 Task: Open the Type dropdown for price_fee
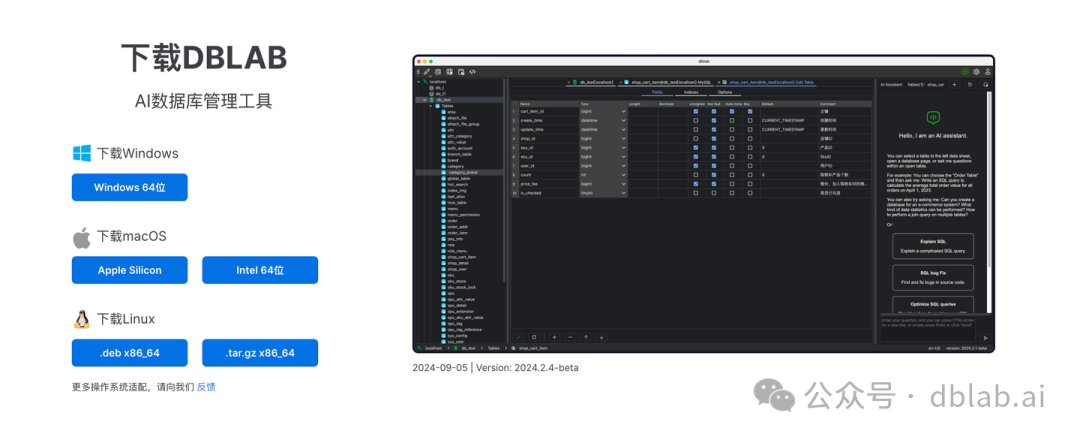coord(623,184)
